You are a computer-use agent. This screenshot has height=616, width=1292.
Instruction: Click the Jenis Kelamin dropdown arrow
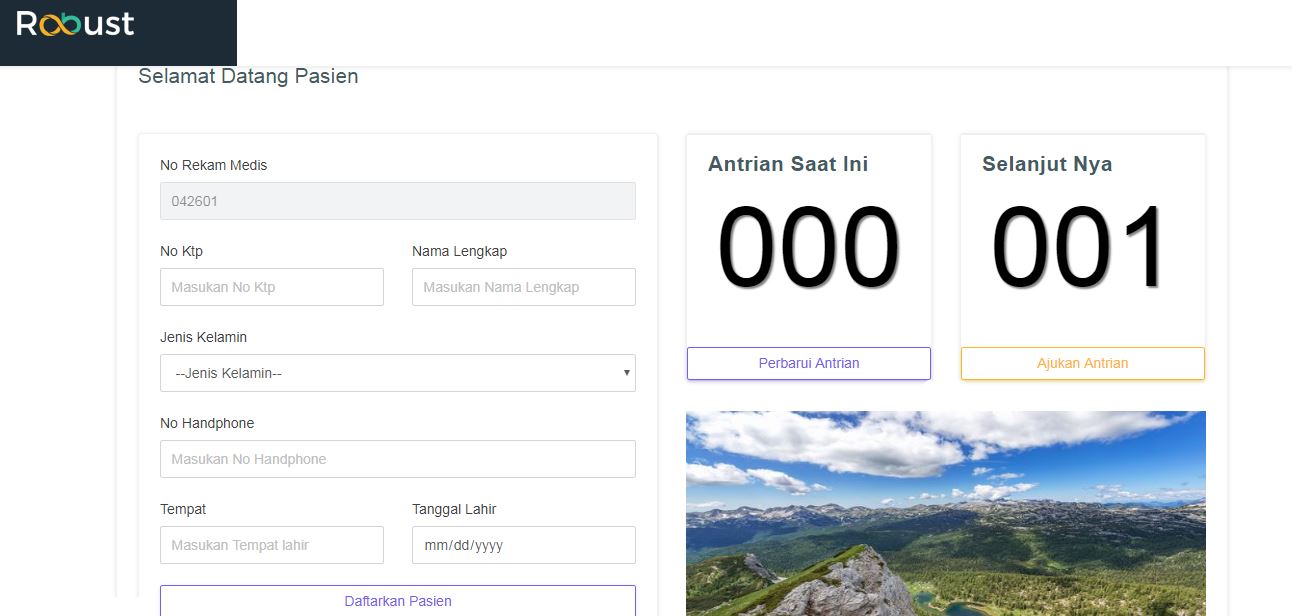627,372
